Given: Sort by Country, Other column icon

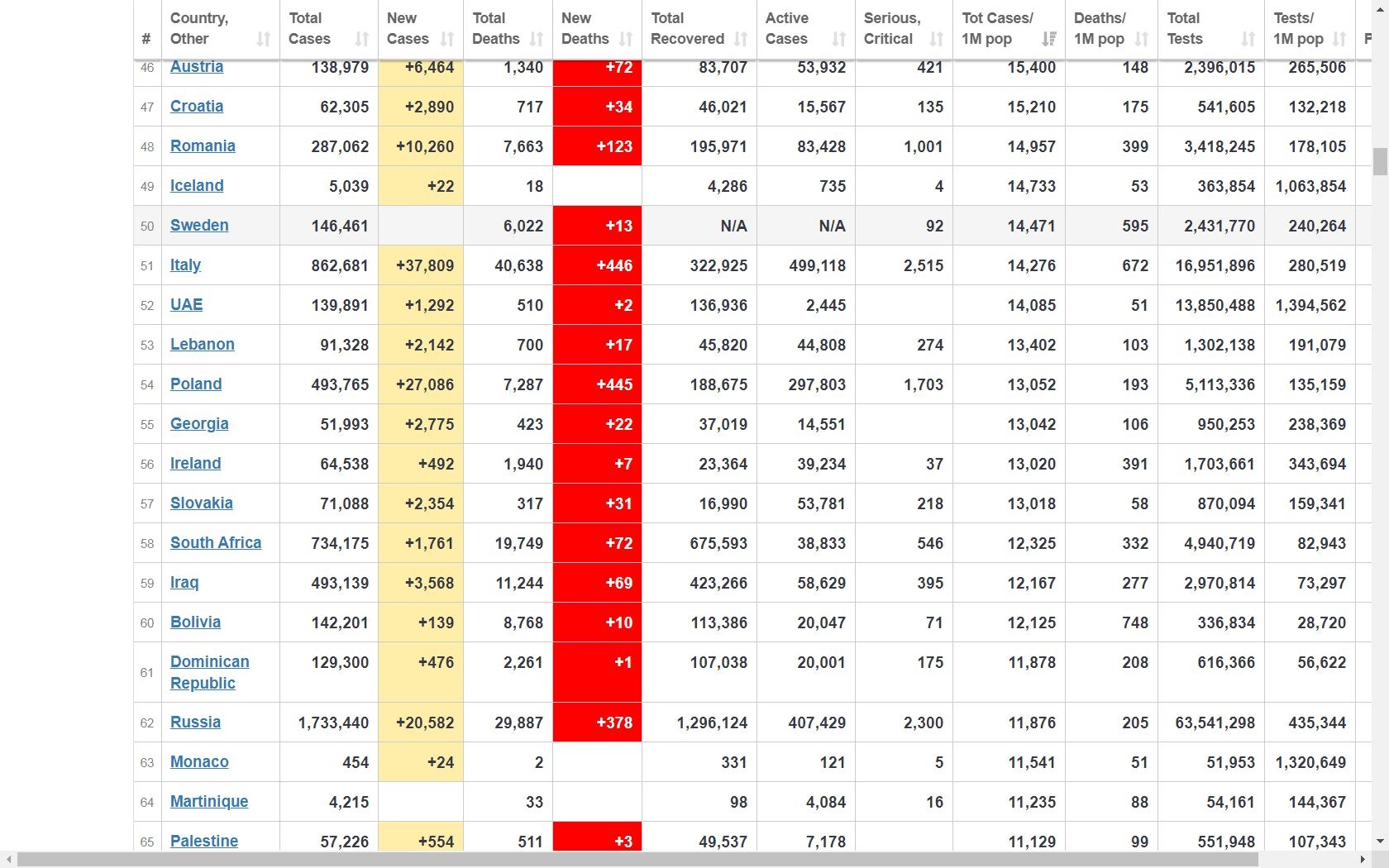Looking at the screenshot, I should [263, 39].
